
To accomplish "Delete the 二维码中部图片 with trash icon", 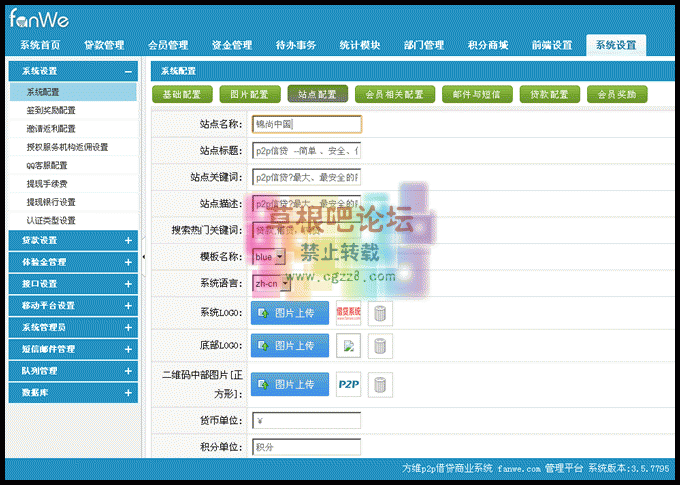I will (380, 384).
